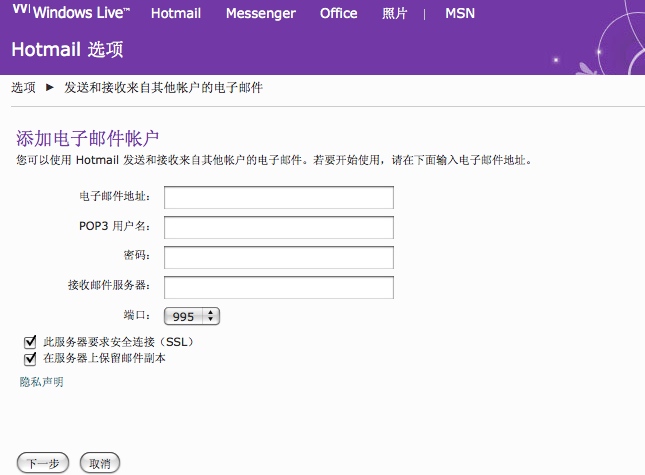This screenshot has height=475, width=645.
Task: Click the Windows Live logo
Action: [x=70, y=13]
